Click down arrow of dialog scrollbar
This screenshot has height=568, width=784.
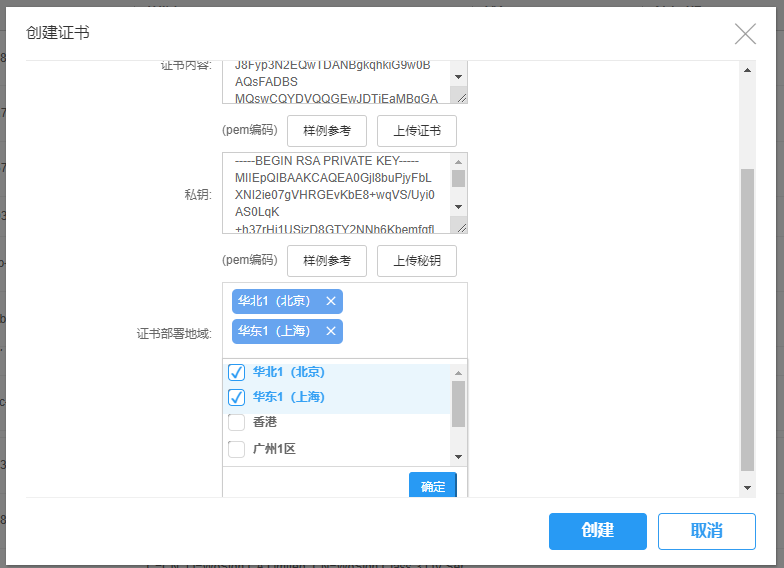747,488
